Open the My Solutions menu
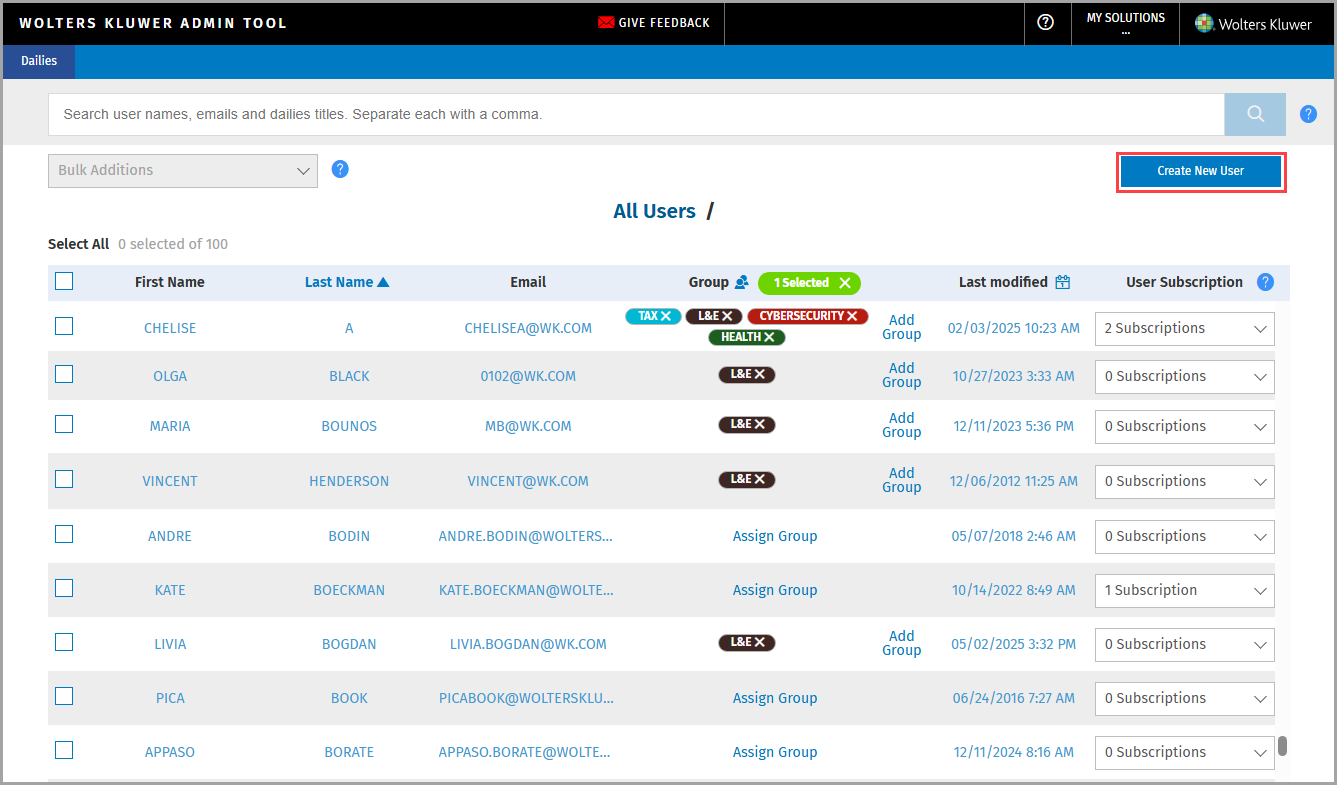Image resolution: width=1337 pixels, height=785 pixels. coord(1126,23)
